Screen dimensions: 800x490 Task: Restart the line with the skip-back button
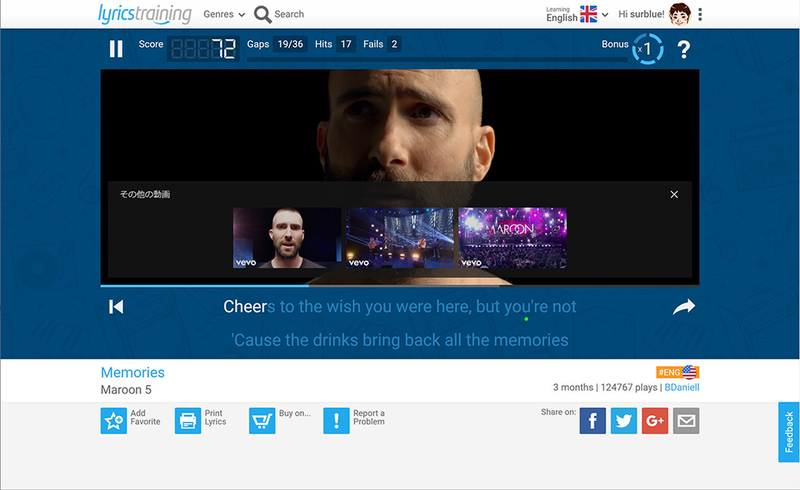click(116, 307)
